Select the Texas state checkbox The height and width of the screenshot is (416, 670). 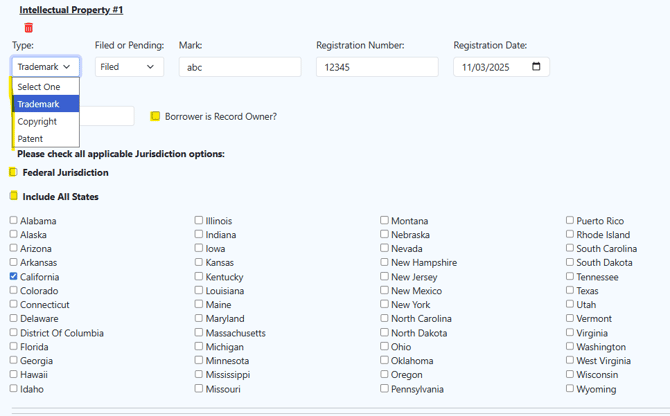[x=570, y=291]
